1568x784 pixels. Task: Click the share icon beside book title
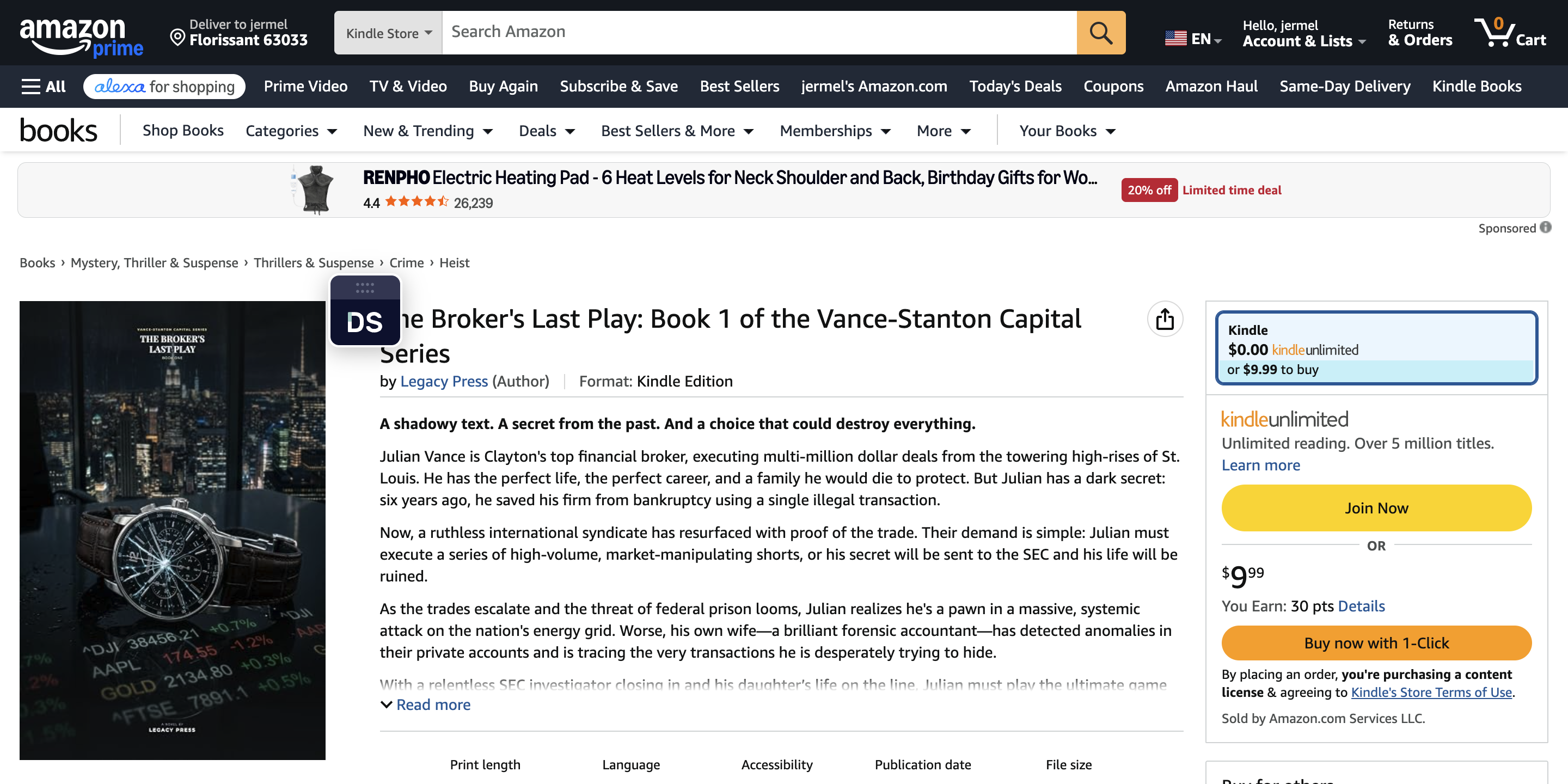(1165, 319)
